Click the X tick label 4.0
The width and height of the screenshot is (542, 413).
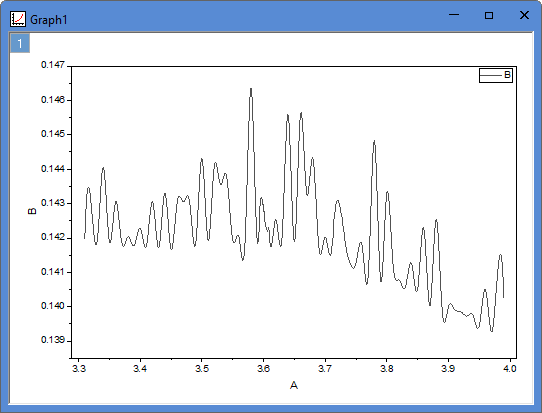tap(510, 368)
